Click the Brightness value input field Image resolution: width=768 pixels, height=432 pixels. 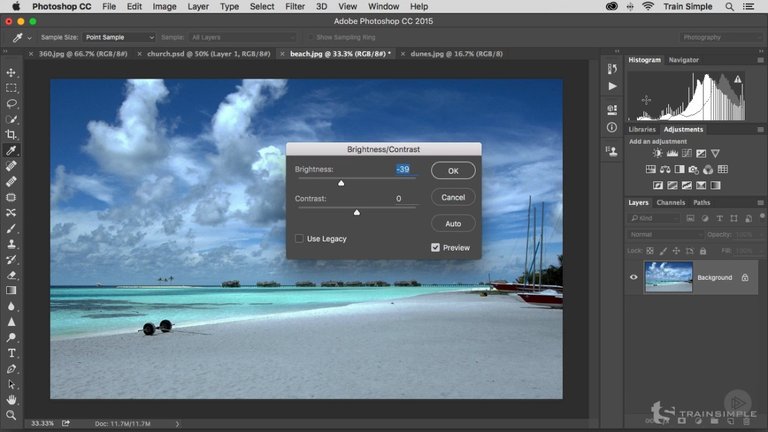coord(402,169)
